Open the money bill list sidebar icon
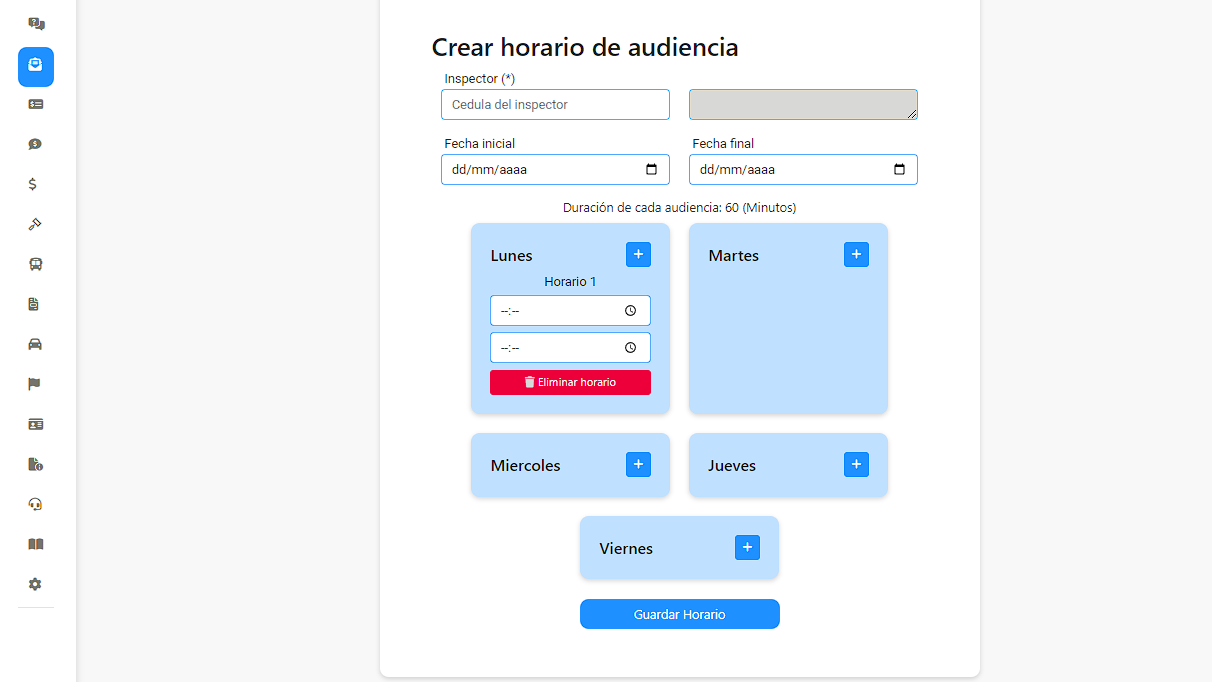The image size is (1212, 690). pyautogui.click(x=36, y=104)
